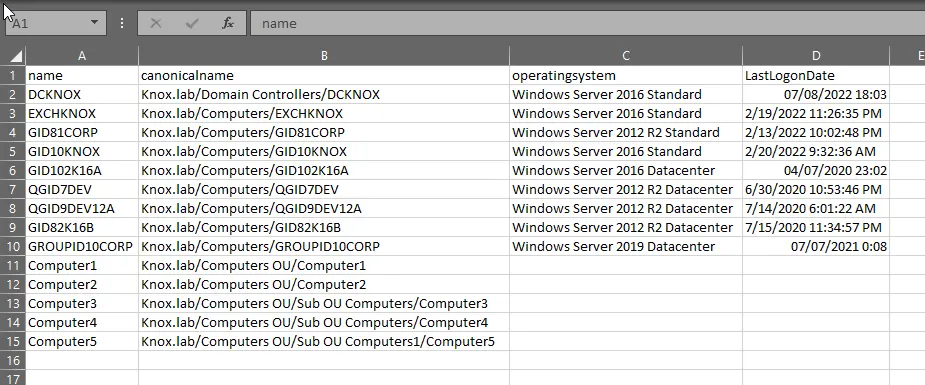Click cell A3 with EXCHKNOX

click(x=82, y=113)
